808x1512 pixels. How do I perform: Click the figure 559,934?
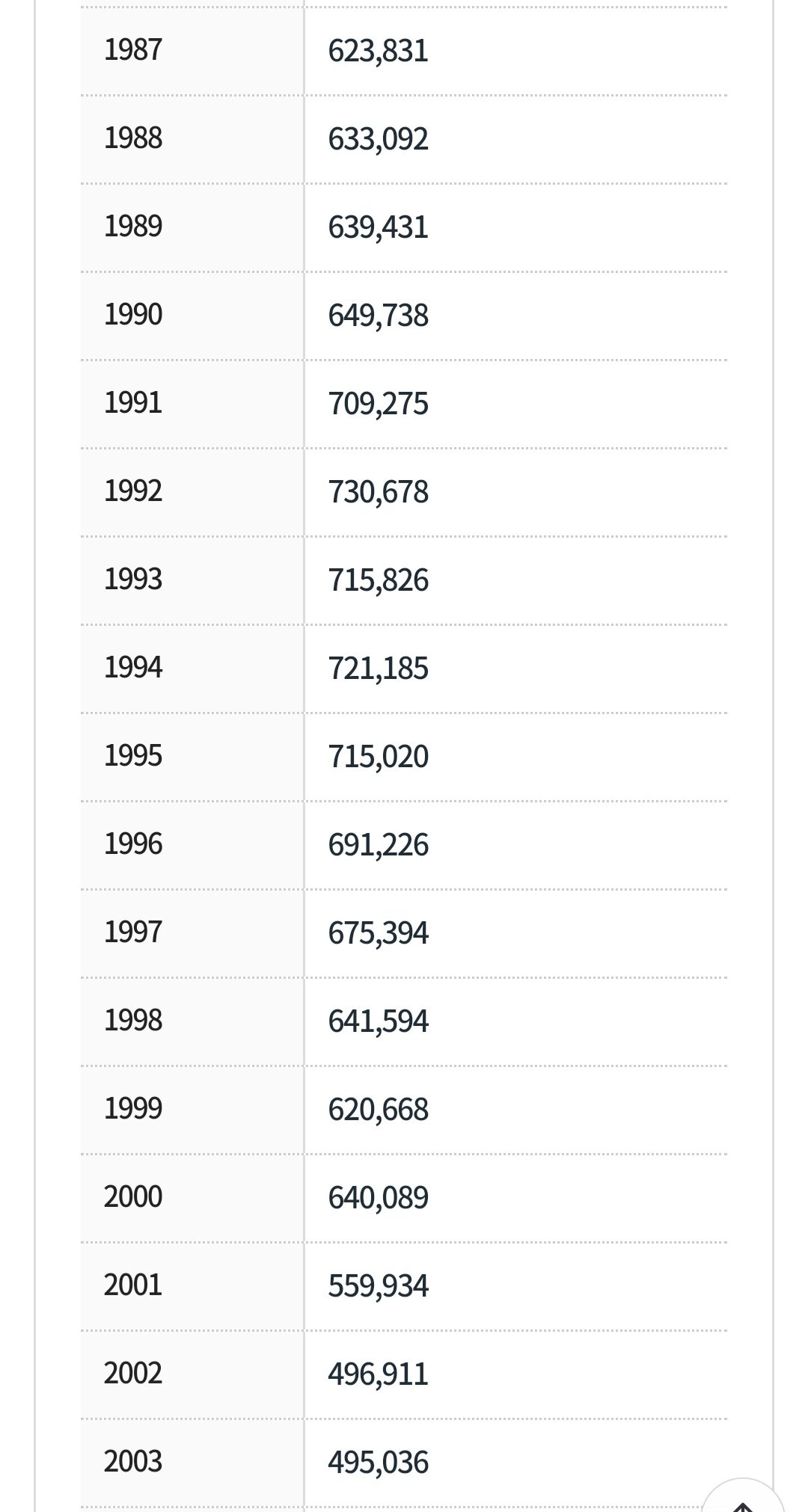click(378, 1286)
